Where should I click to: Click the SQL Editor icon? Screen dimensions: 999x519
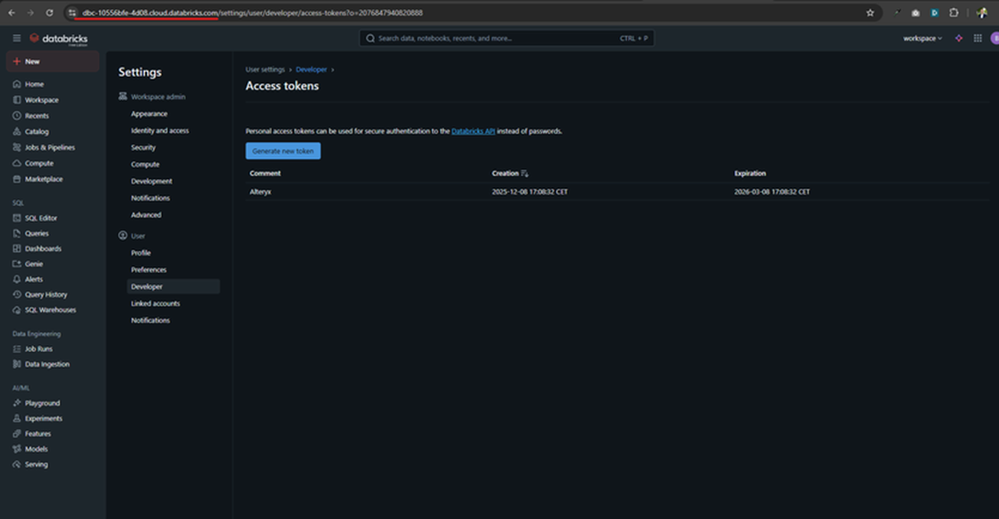[x=17, y=218]
